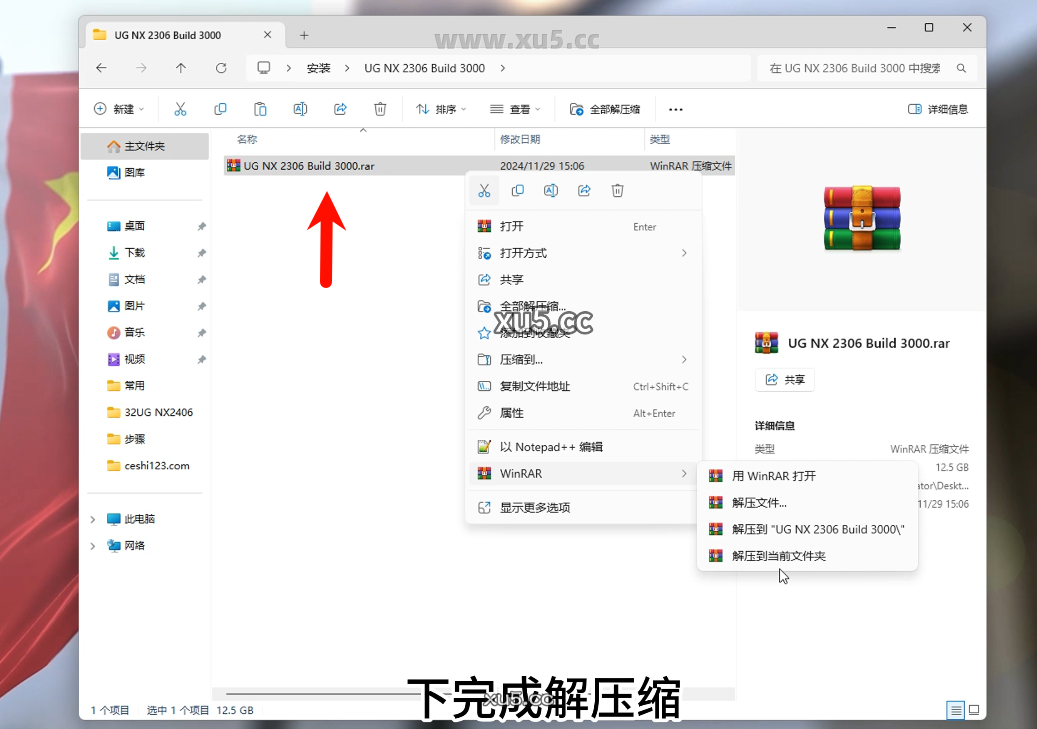The height and width of the screenshot is (729, 1037).
Task: Click the Cut icon on the toolbar
Action: (x=180, y=109)
